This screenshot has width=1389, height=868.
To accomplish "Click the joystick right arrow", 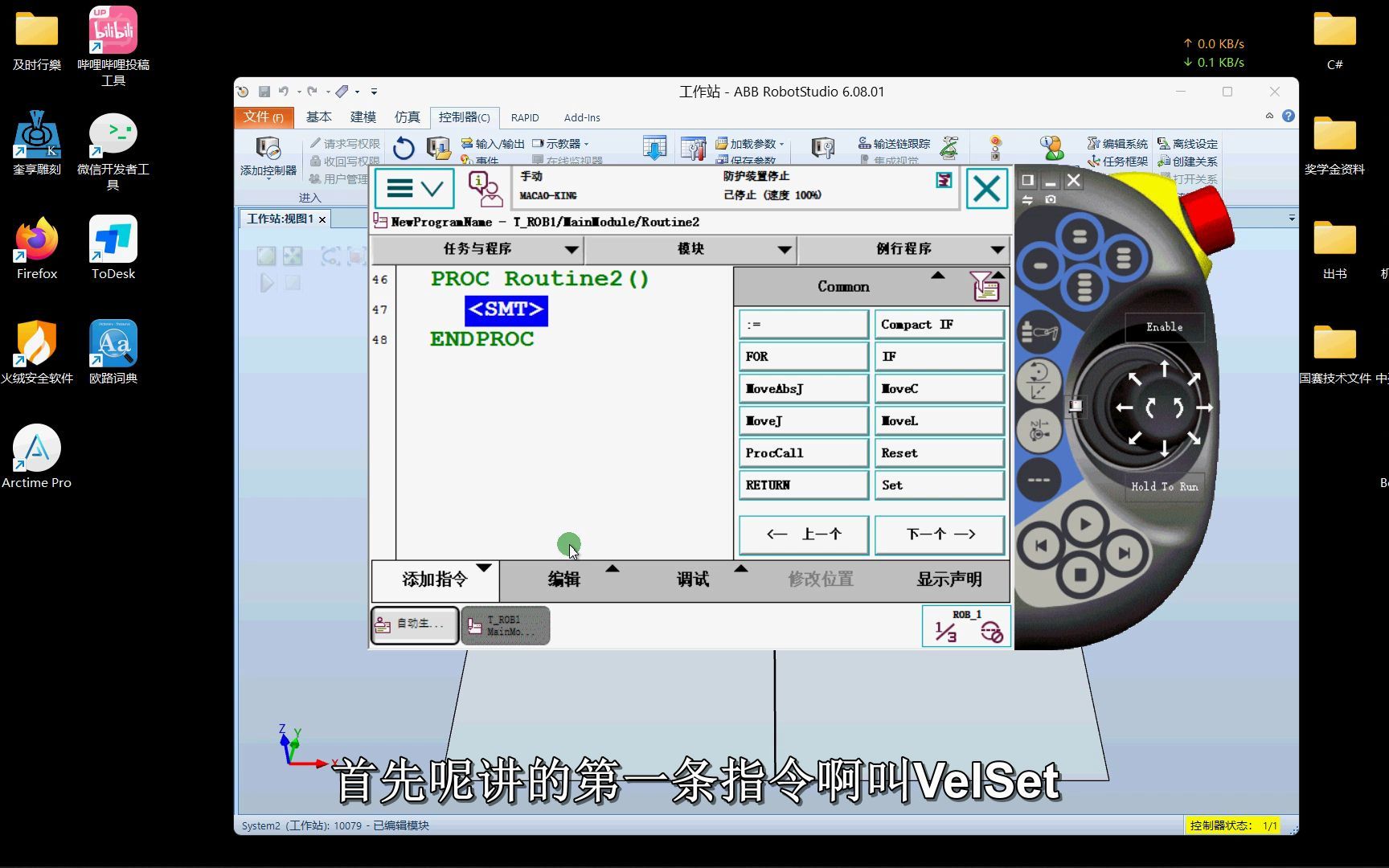I will 1204,408.
